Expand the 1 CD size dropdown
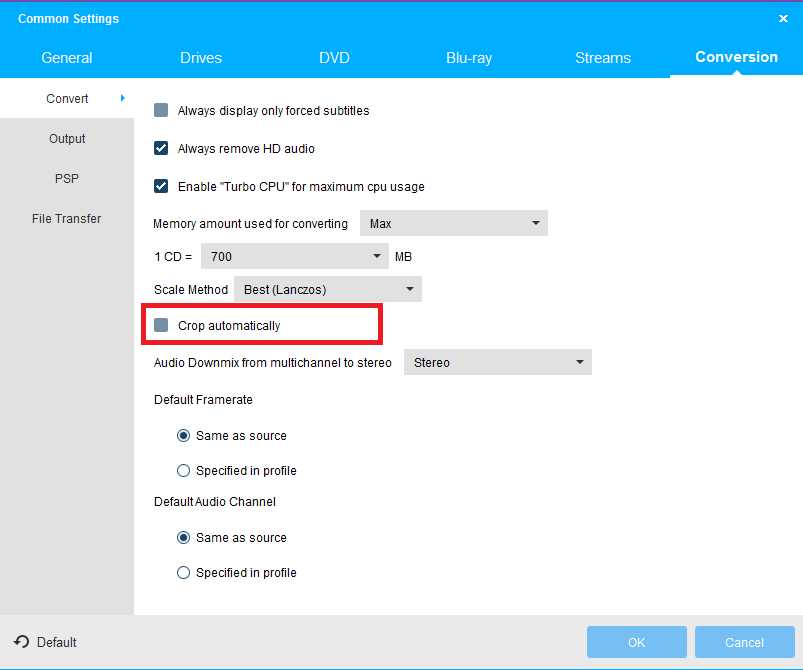The width and height of the screenshot is (803, 670). tap(294, 257)
